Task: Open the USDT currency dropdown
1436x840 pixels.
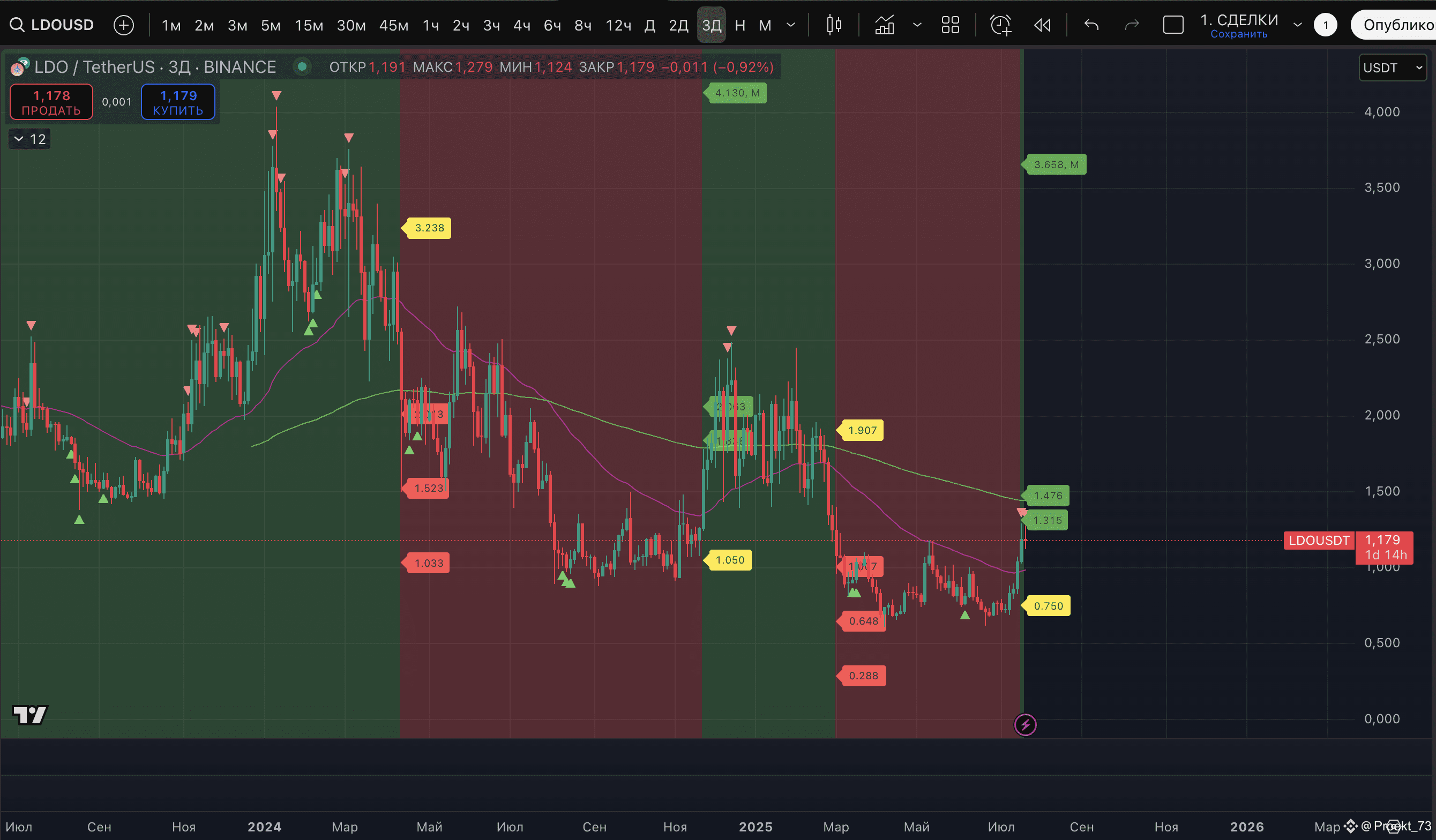Action: point(1392,68)
